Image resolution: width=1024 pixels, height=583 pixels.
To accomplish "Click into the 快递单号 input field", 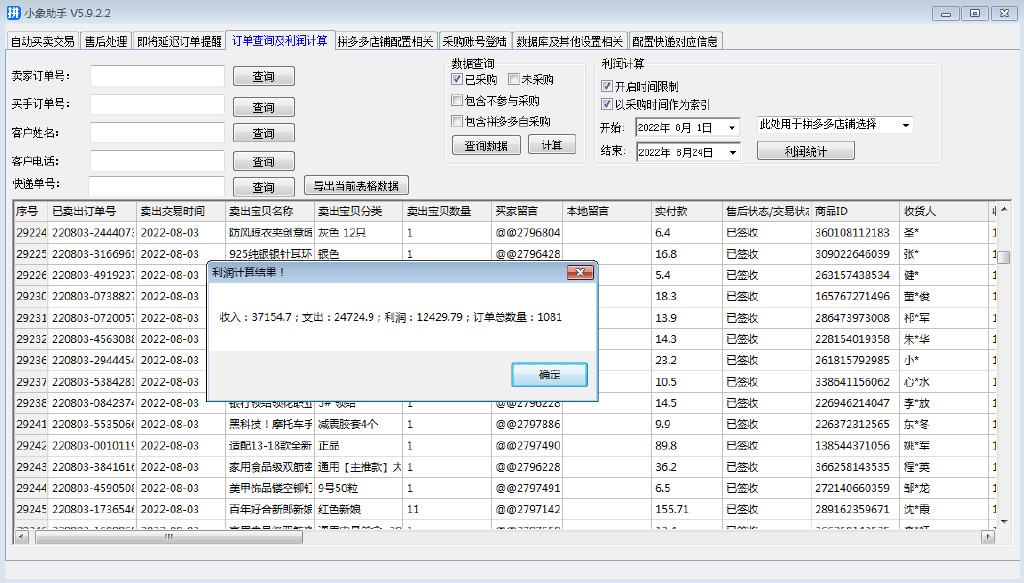I will 157,185.
